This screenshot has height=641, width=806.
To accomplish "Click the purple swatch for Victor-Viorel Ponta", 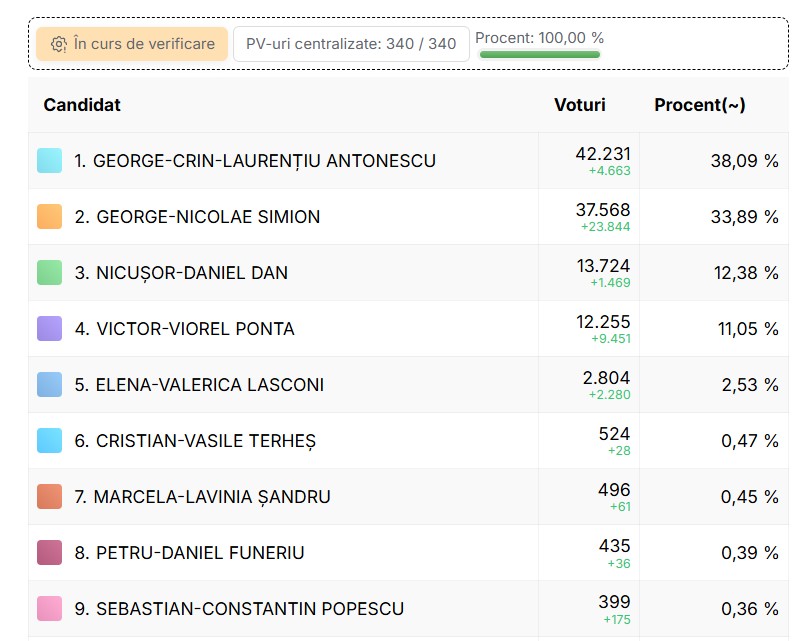I will 49,328.
